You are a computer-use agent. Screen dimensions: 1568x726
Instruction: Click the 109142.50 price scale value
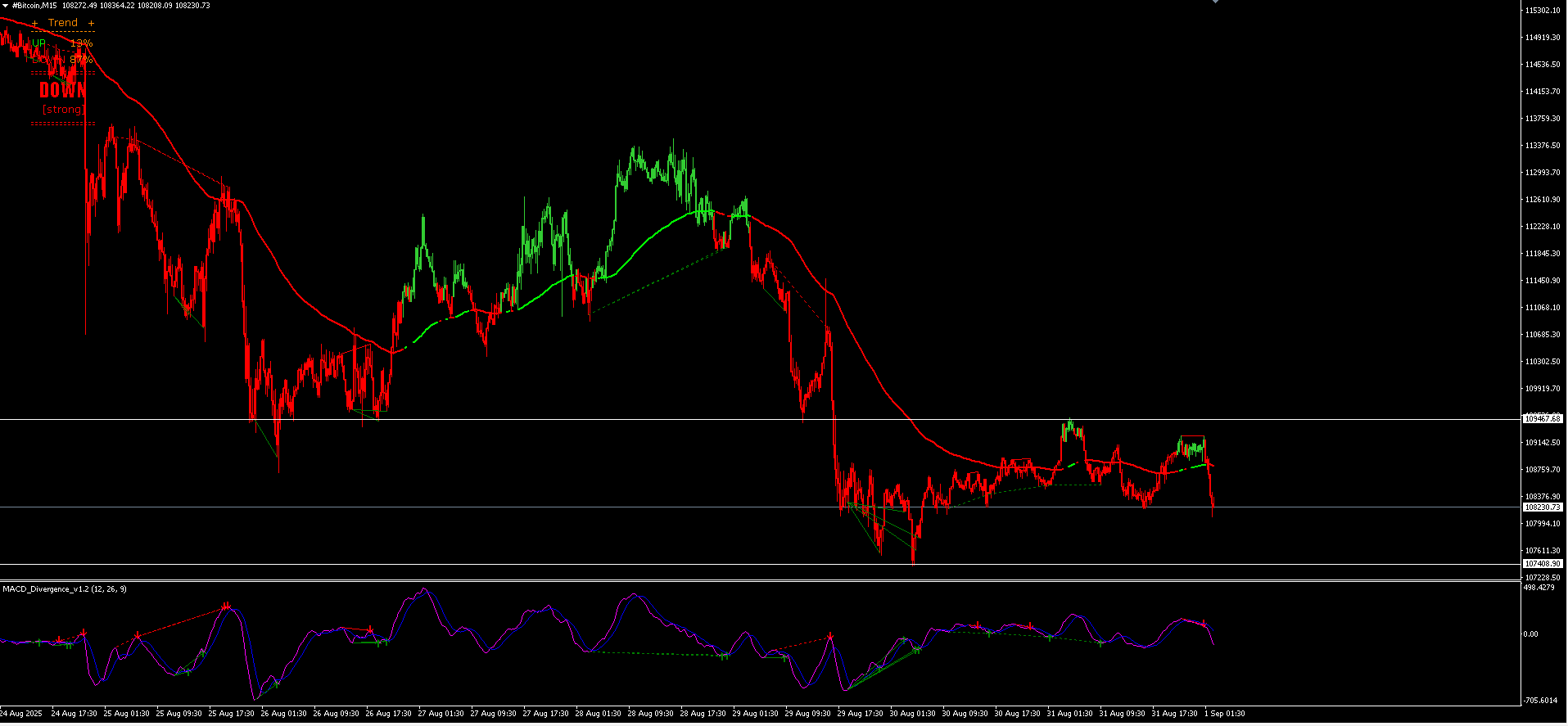(1542, 443)
